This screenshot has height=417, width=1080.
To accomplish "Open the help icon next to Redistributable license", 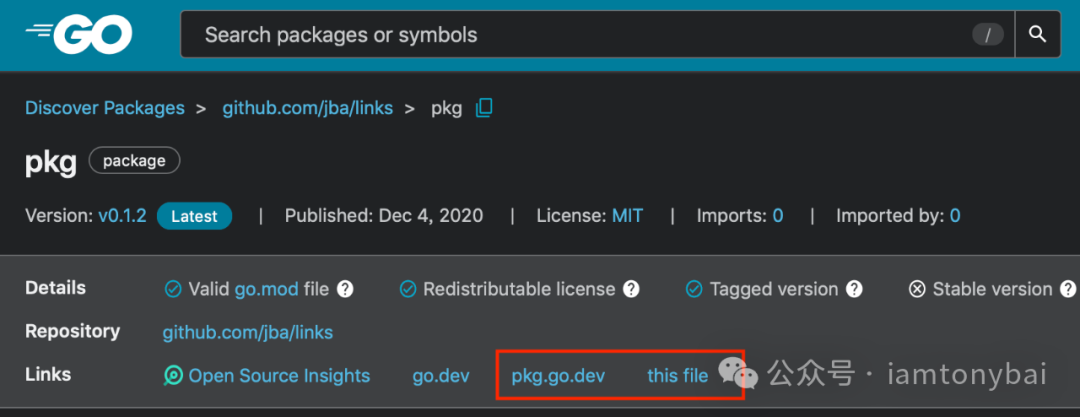I will coord(631,289).
